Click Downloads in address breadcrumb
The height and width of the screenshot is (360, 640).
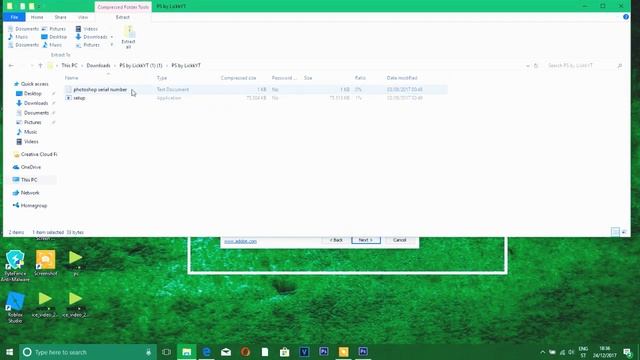point(98,66)
